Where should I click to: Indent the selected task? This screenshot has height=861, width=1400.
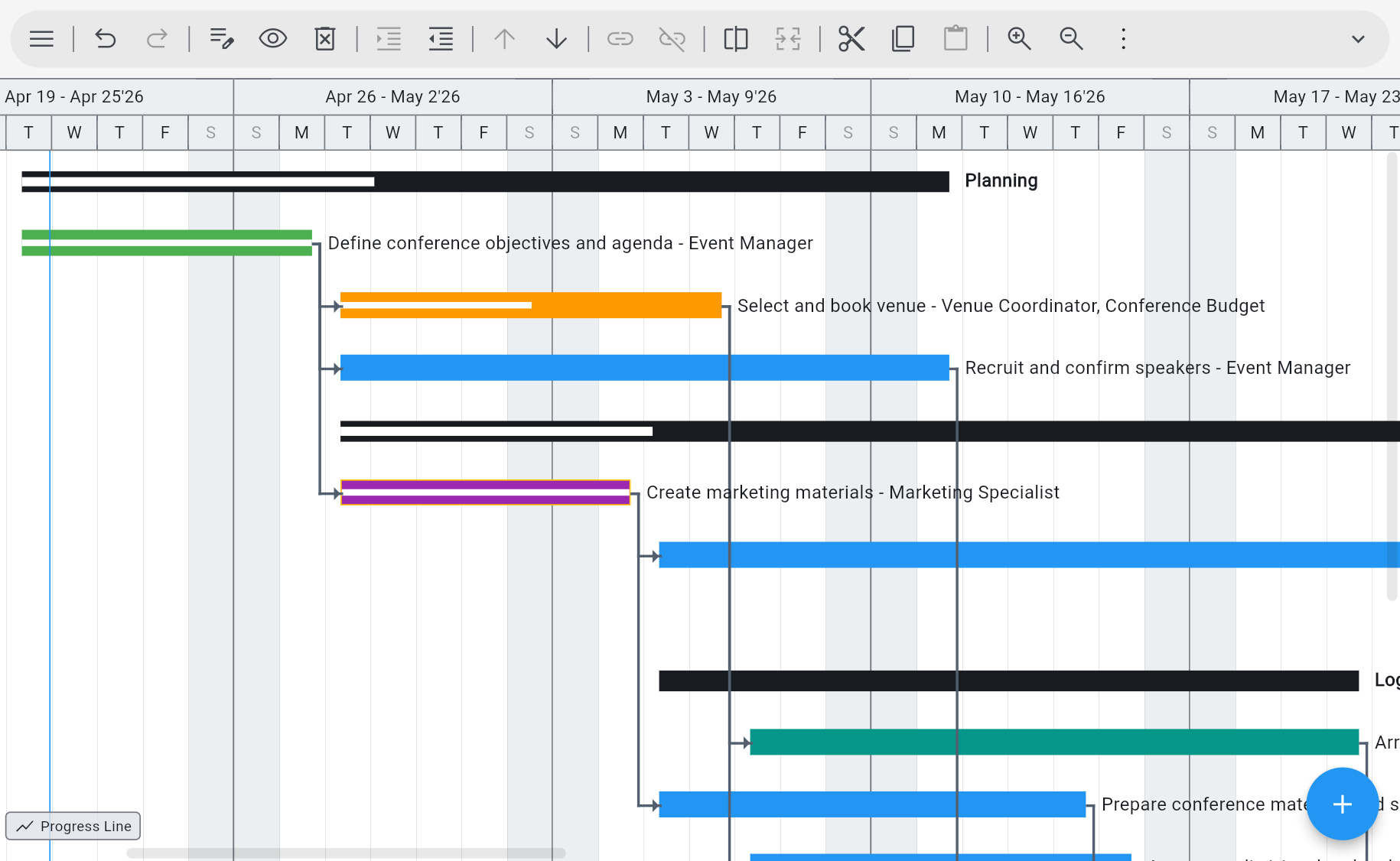point(388,38)
